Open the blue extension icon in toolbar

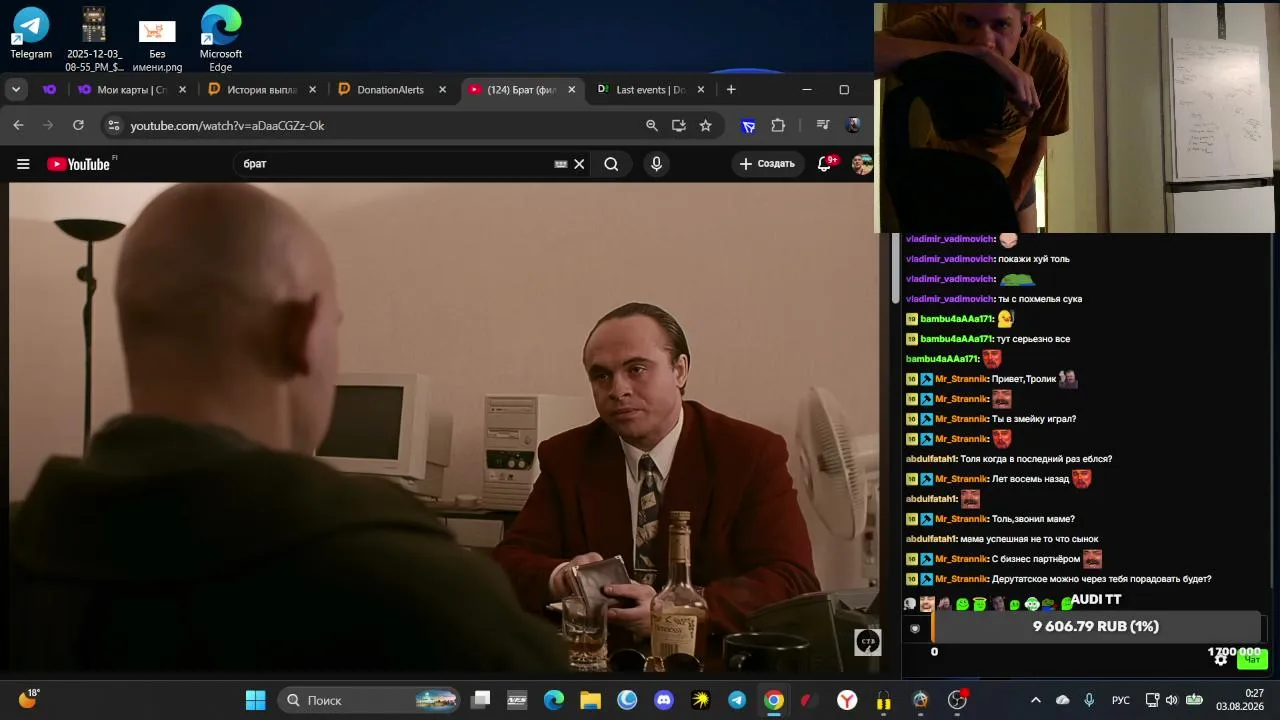pyautogui.click(x=748, y=125)
